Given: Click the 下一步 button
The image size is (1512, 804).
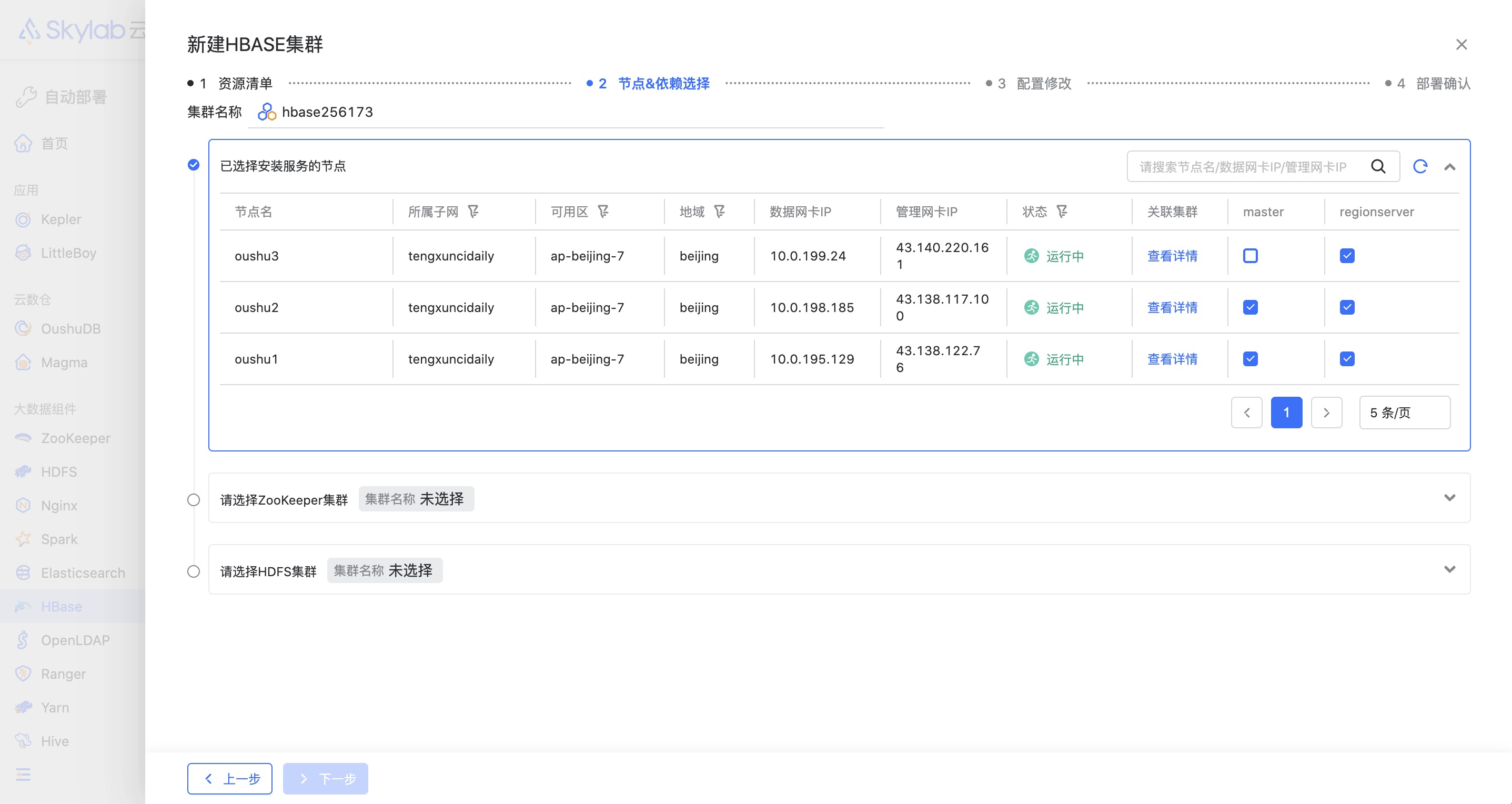Looking at the screenshot, I should tap(326, 779).
